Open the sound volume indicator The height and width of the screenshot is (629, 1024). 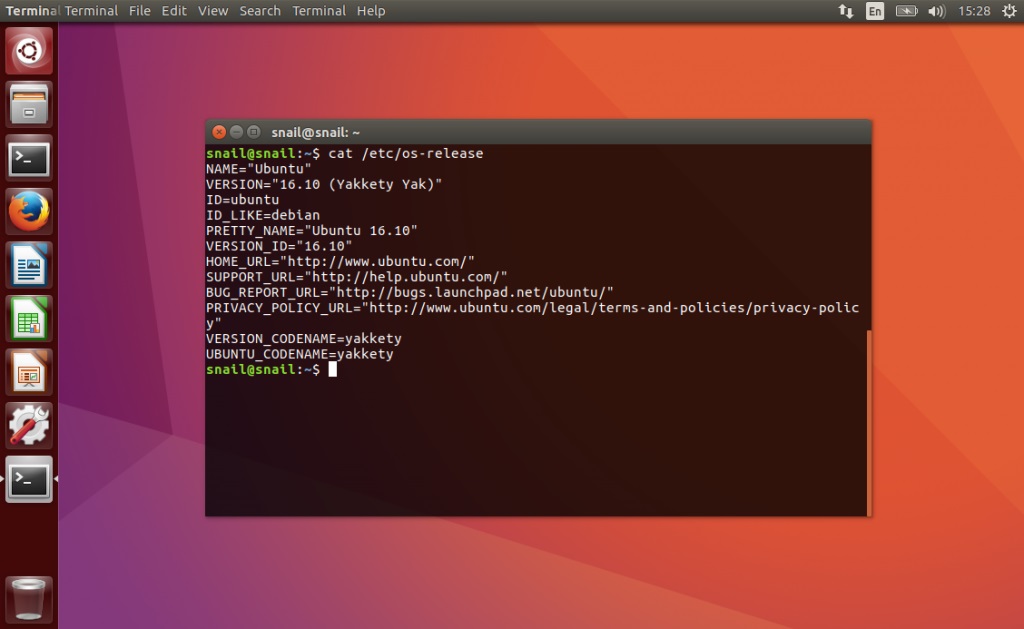(x=936, y=11)
